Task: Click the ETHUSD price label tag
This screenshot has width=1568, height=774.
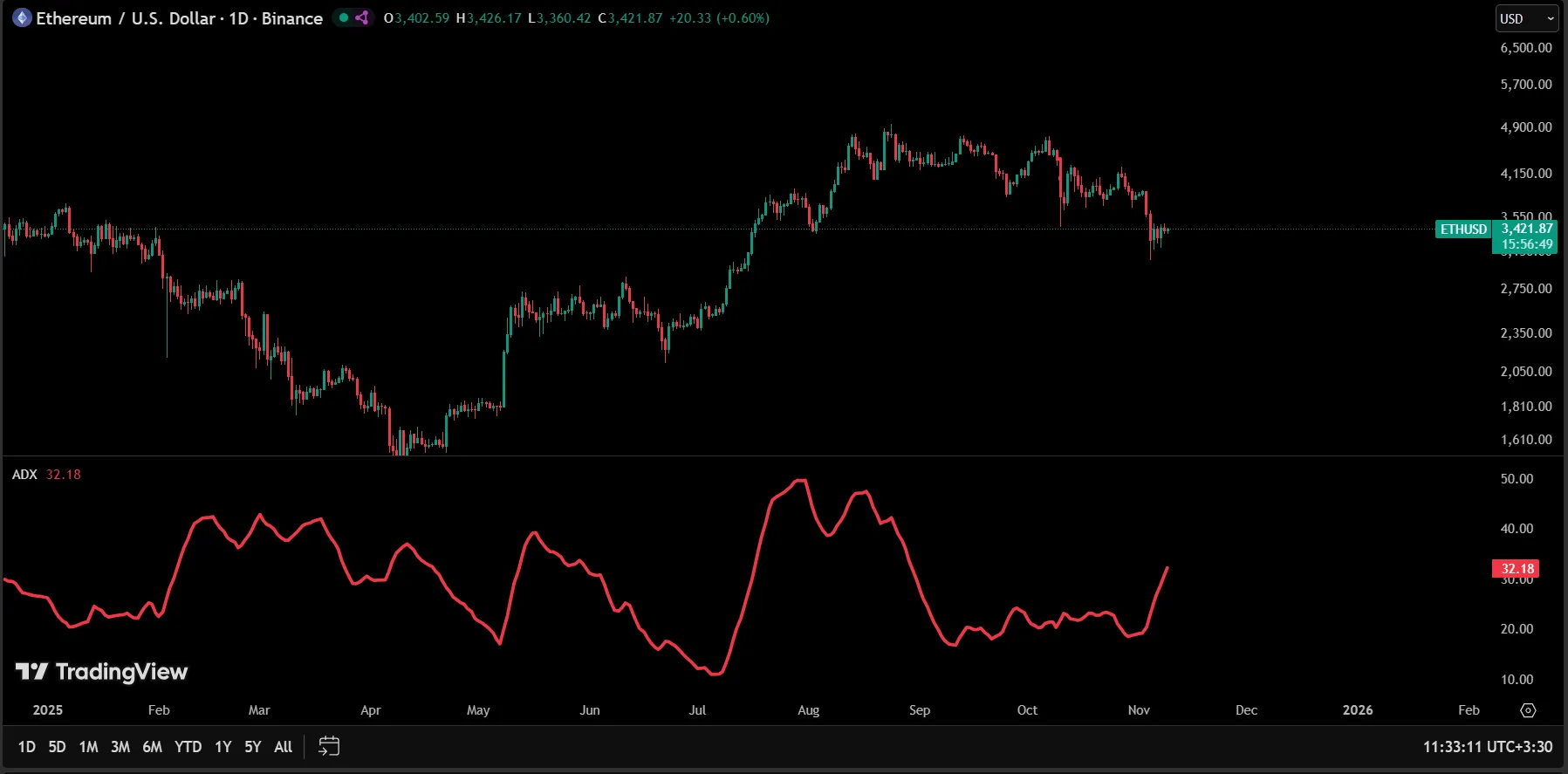Action: click(x=1462, y=229)
